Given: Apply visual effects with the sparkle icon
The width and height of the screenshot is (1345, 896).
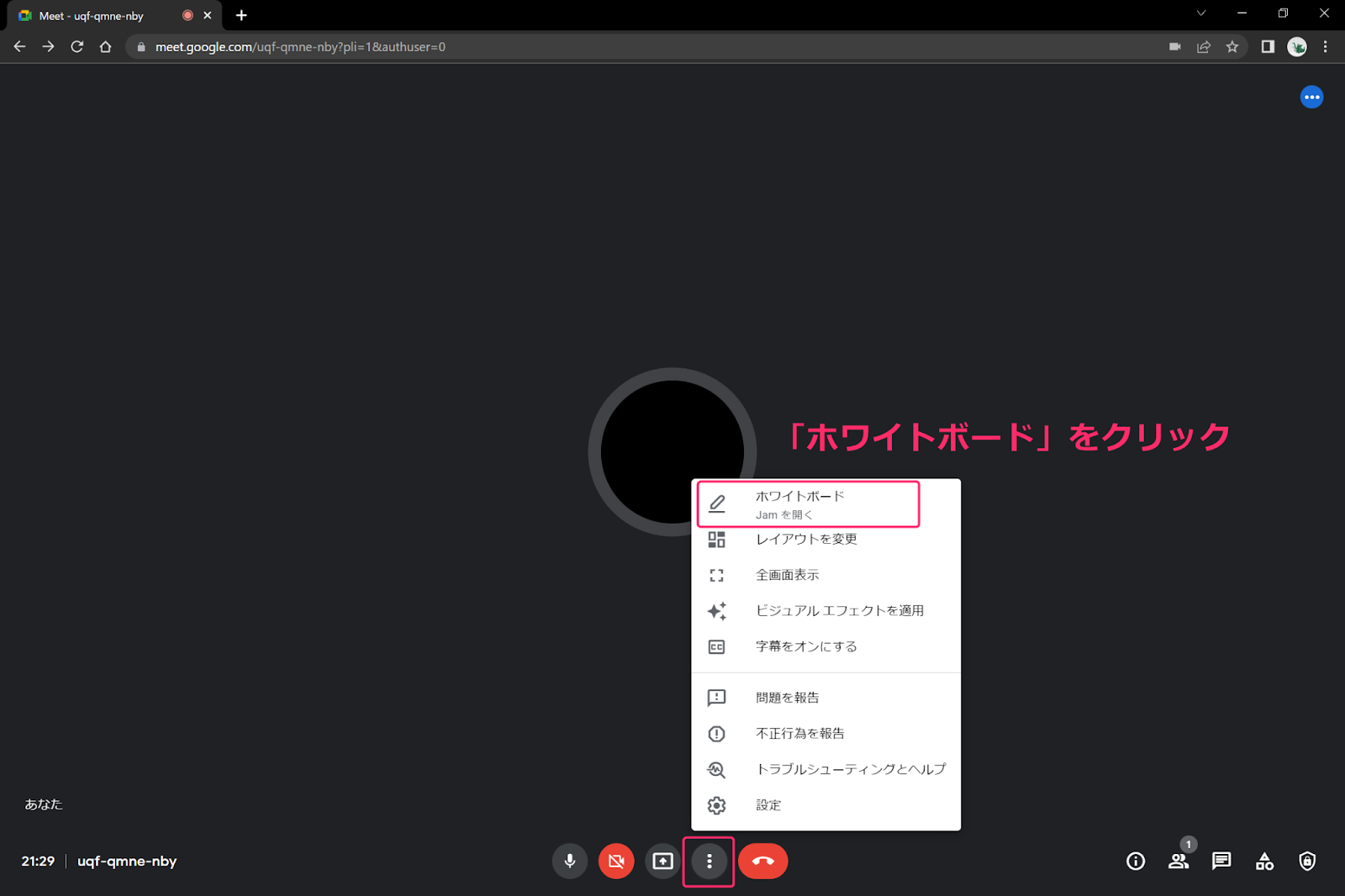Looking at the screenshot, I should [716, 611].
